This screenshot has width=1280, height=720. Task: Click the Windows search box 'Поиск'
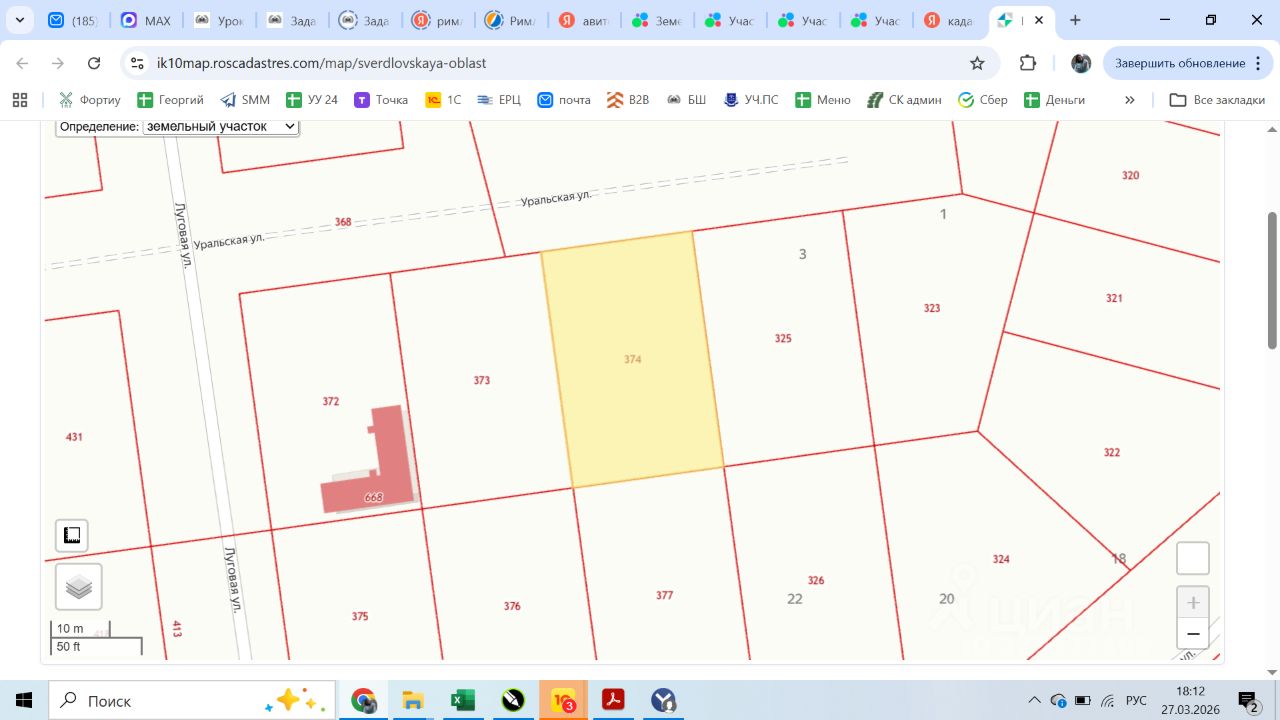coord(194,700)
